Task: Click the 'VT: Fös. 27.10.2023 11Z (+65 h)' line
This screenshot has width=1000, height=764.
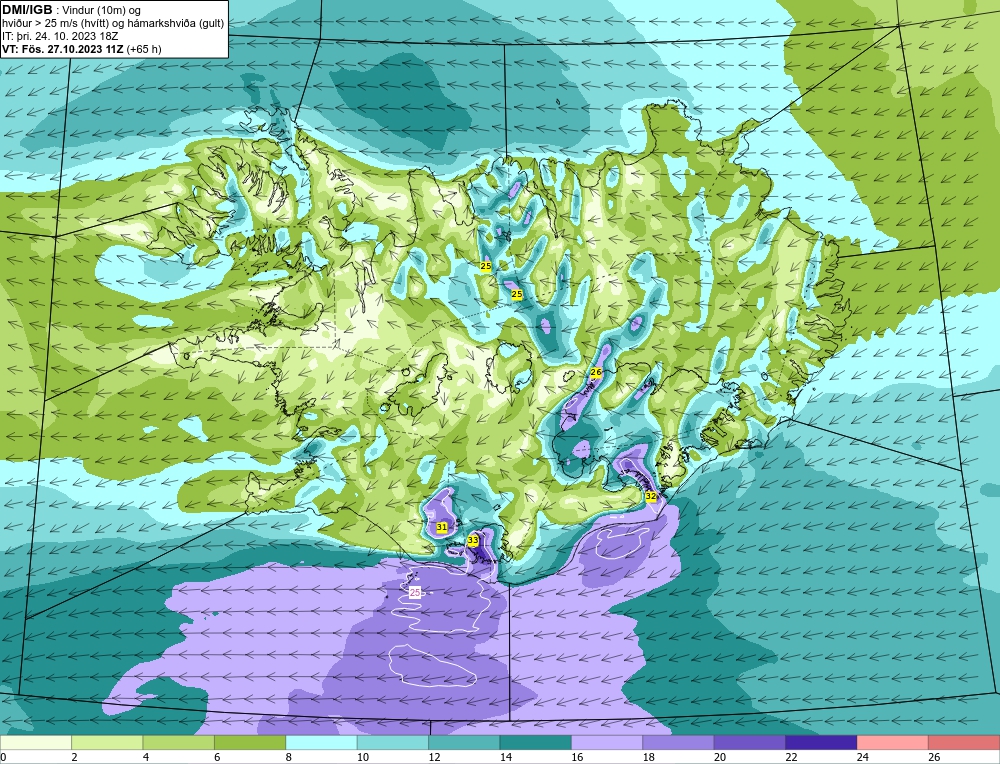Action: point(82,49)
